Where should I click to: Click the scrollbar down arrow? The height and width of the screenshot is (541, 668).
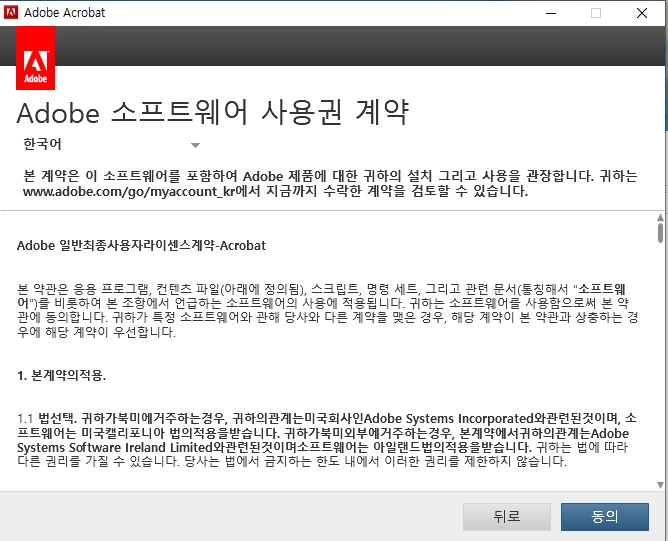[x=660, y=485]
